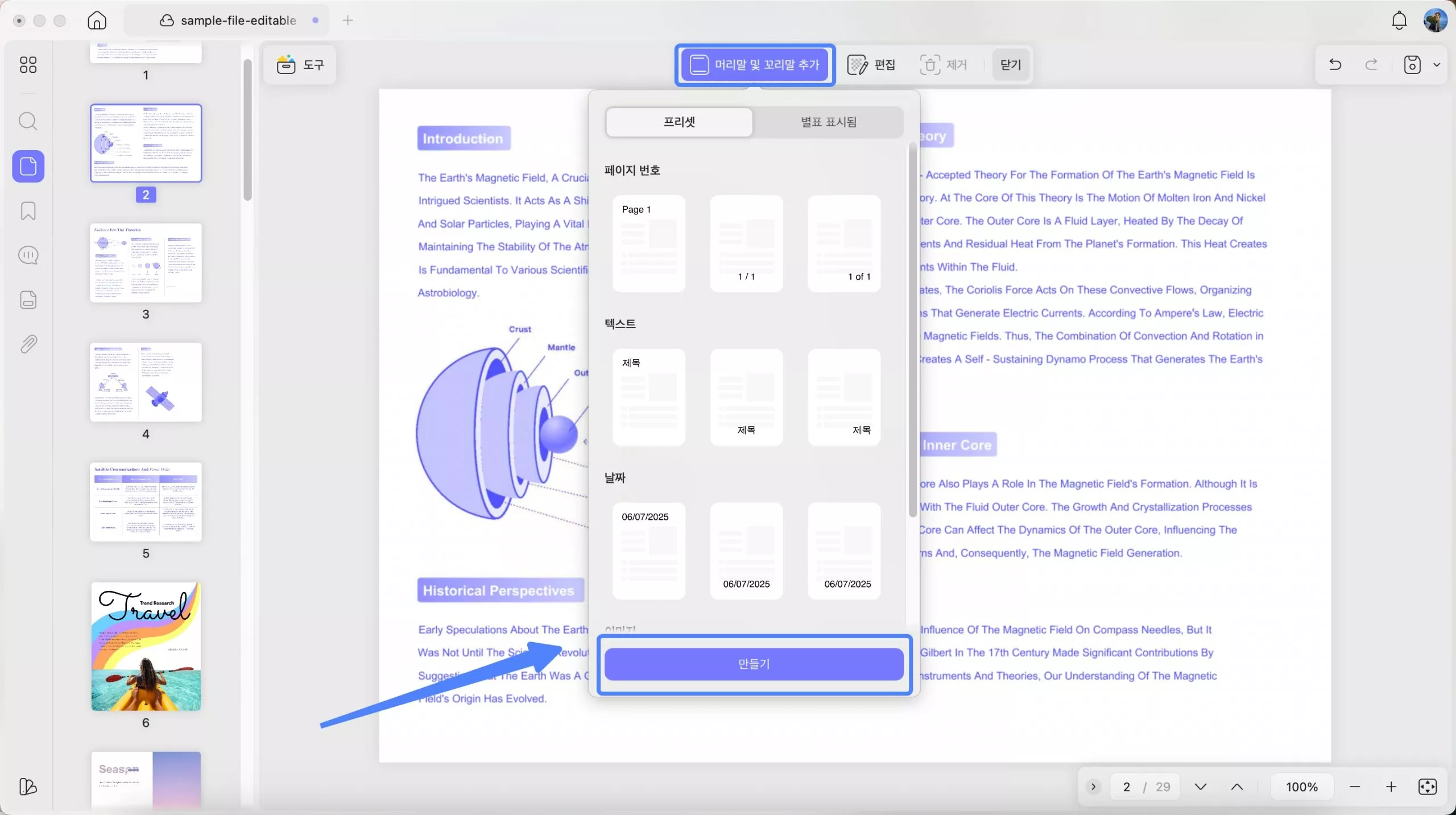Switch to the 별표 표시됨 tab
Screen dimensions: 1456x815
(829, 122)
